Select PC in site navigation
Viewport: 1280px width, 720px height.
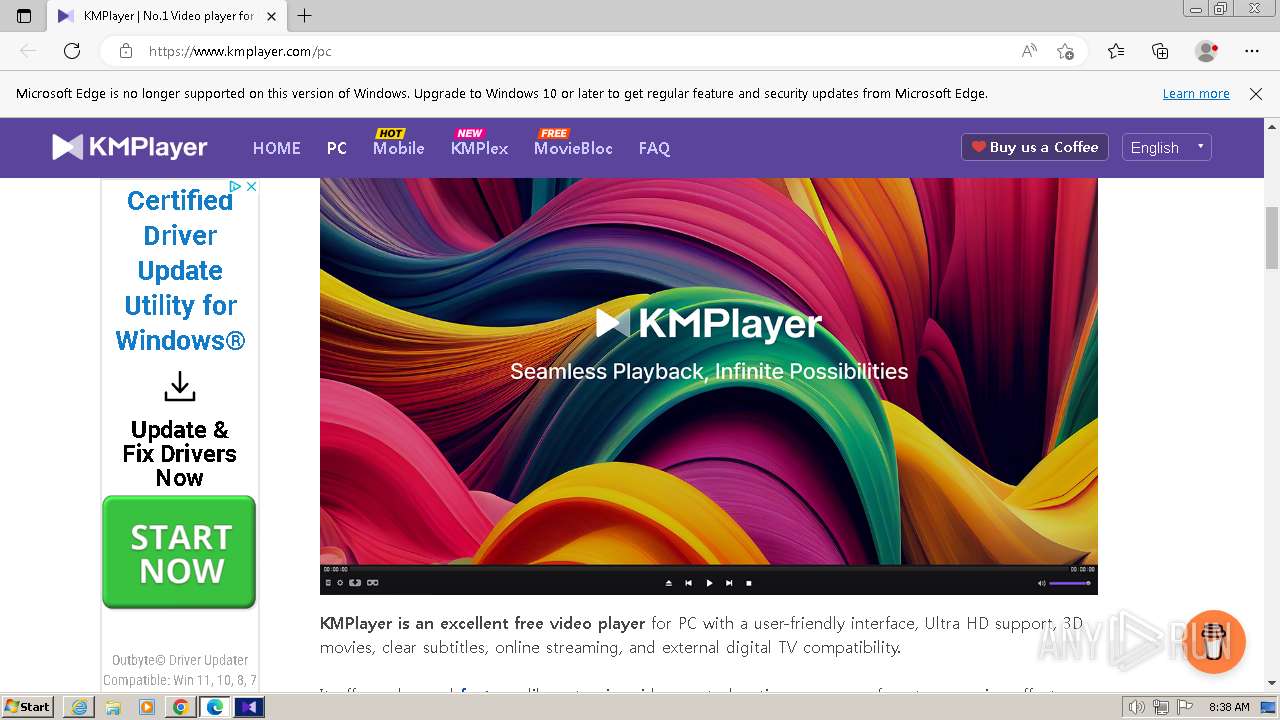[337, 148]
